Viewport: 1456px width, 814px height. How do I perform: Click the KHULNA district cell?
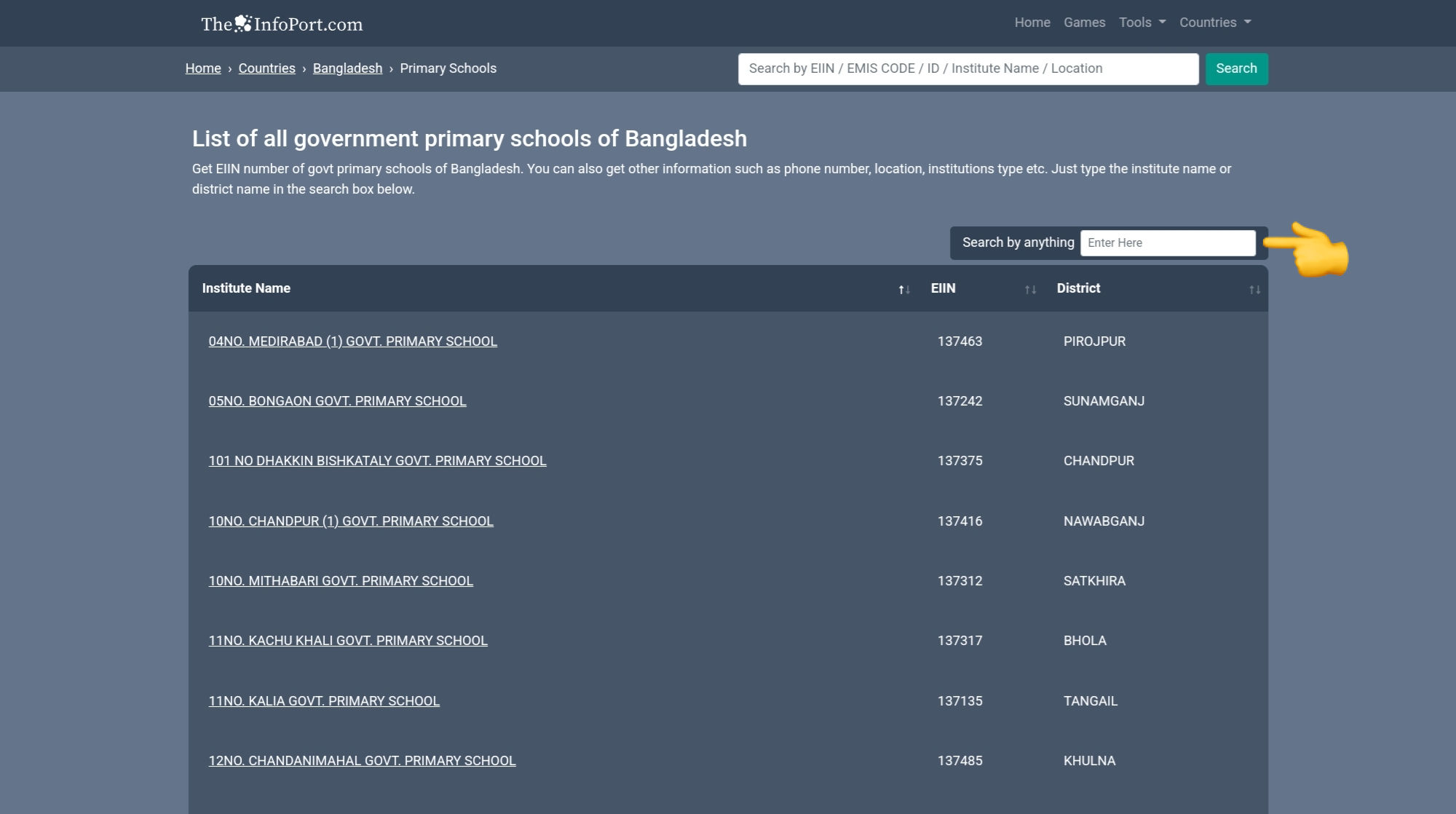tap(1089, 761)
